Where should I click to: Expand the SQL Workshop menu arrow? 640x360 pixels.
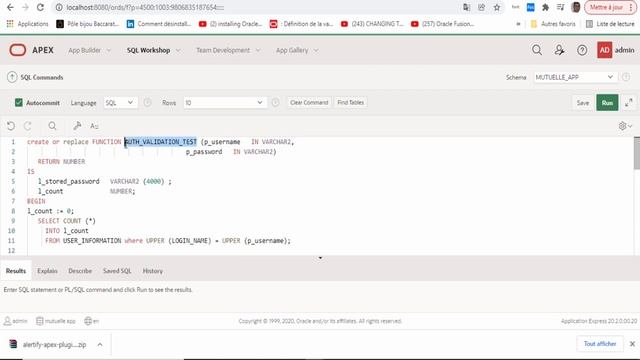[x=178, y=50]
